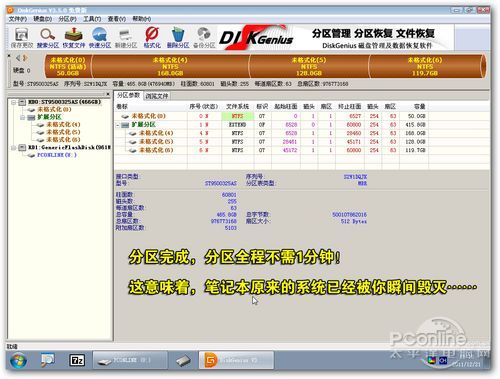Select the 未格式化(0) 50.0GB partition bar segment
The height and width of the screenshot is (379, 500).
coord(68,66)
